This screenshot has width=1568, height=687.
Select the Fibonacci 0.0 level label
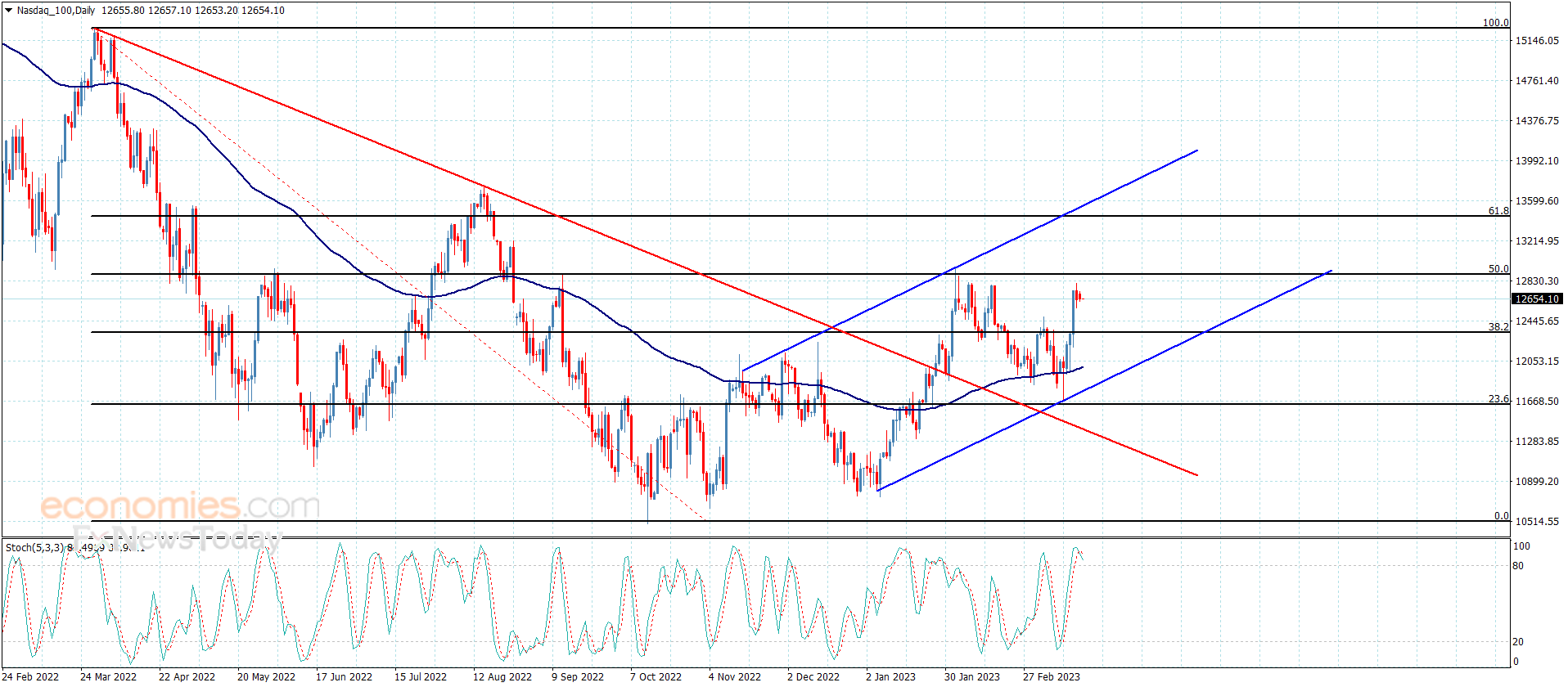1502,516
